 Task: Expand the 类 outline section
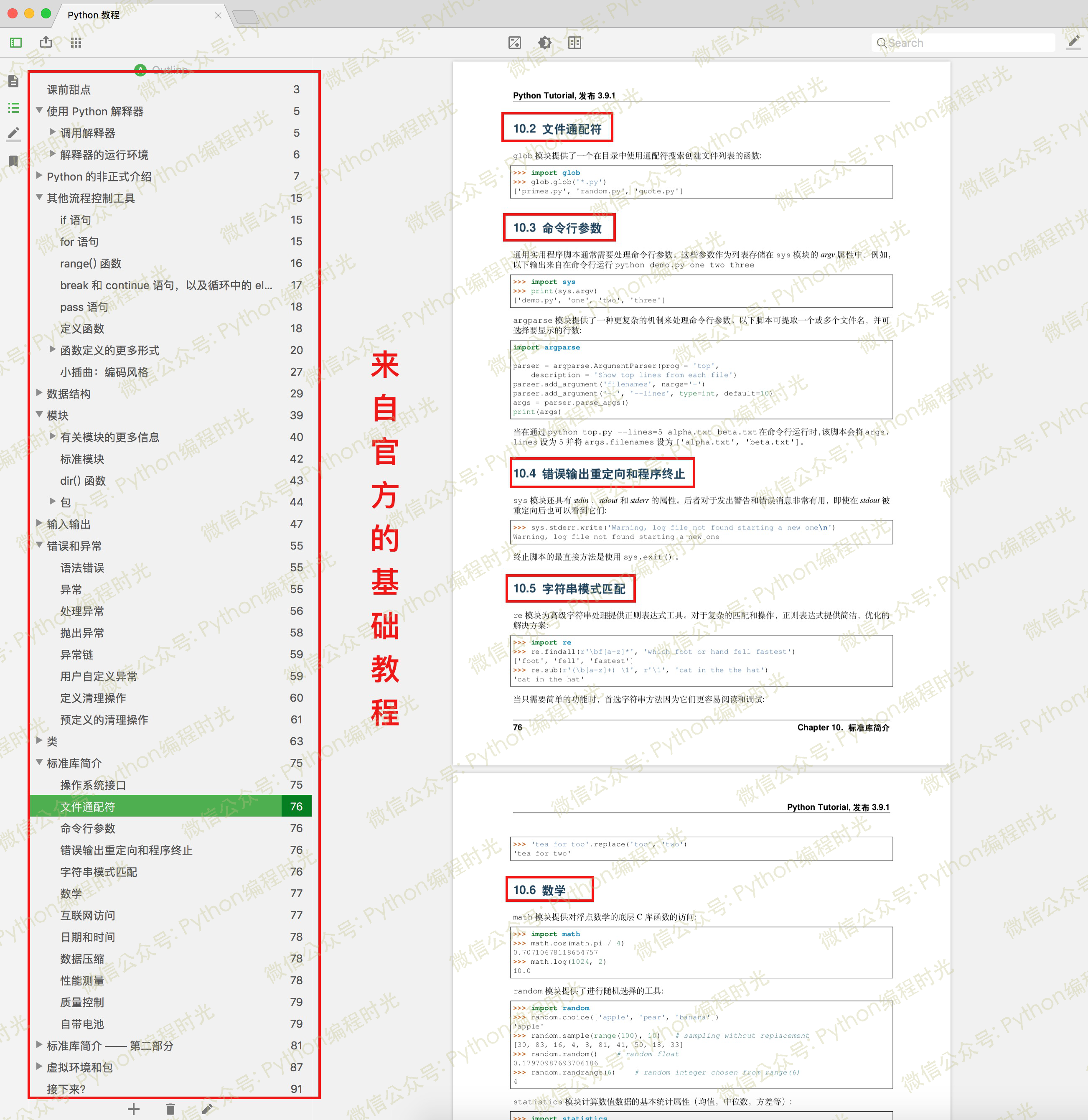point(39,741)
